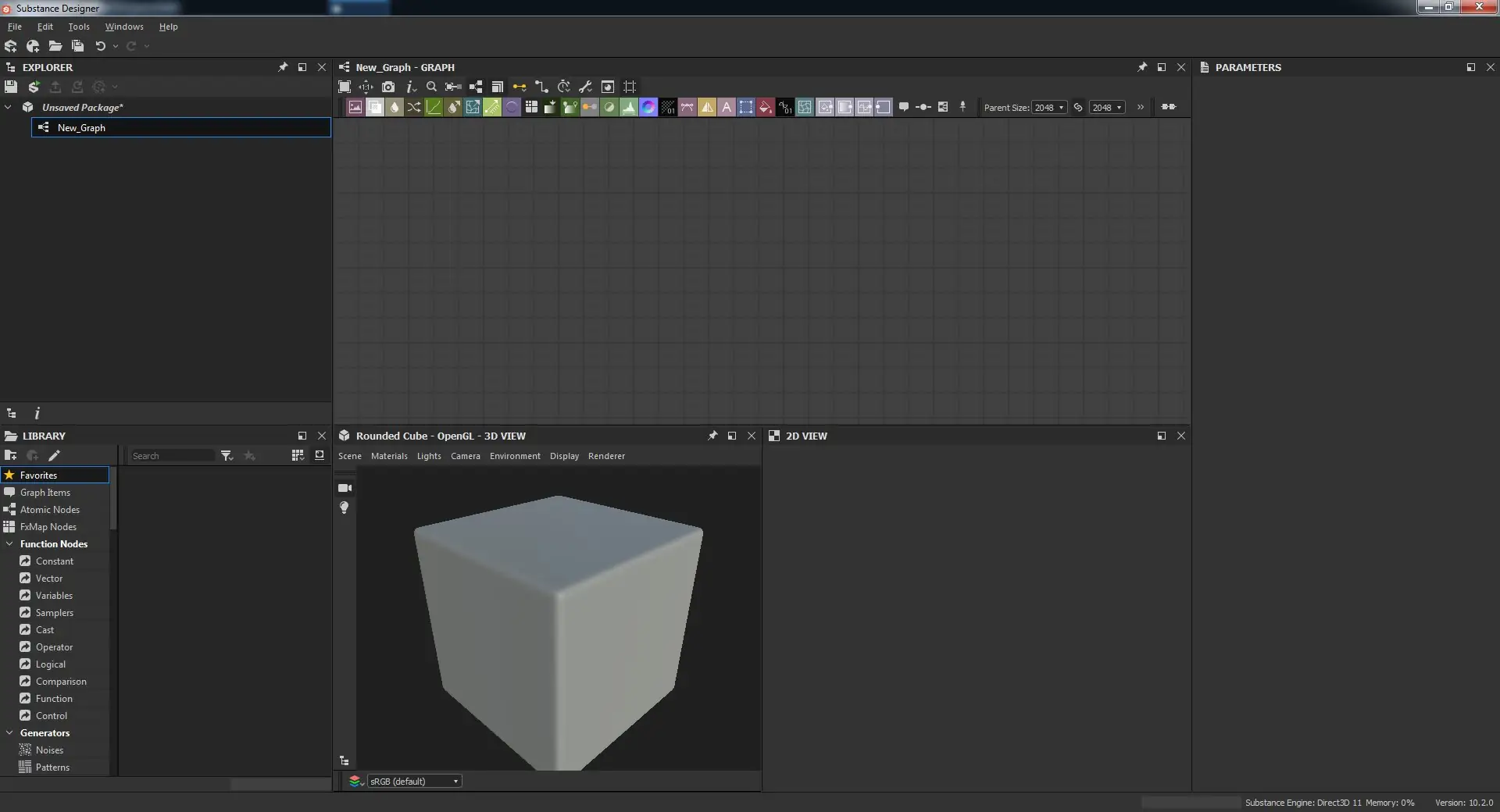Select the Atomic Nodes library category
Image resolution: width=1500 pixels, height=812 pixels.
click(x=50, y=510)
